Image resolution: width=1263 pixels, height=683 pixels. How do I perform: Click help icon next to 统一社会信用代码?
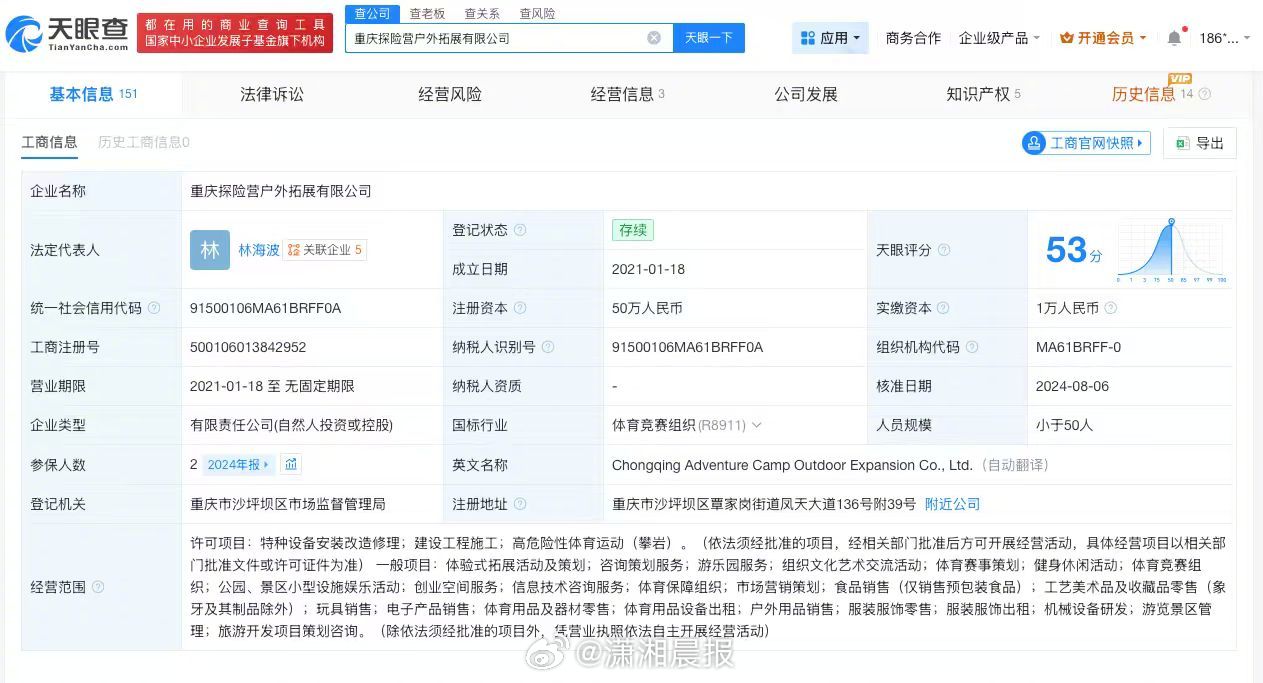tap(154, 308)
